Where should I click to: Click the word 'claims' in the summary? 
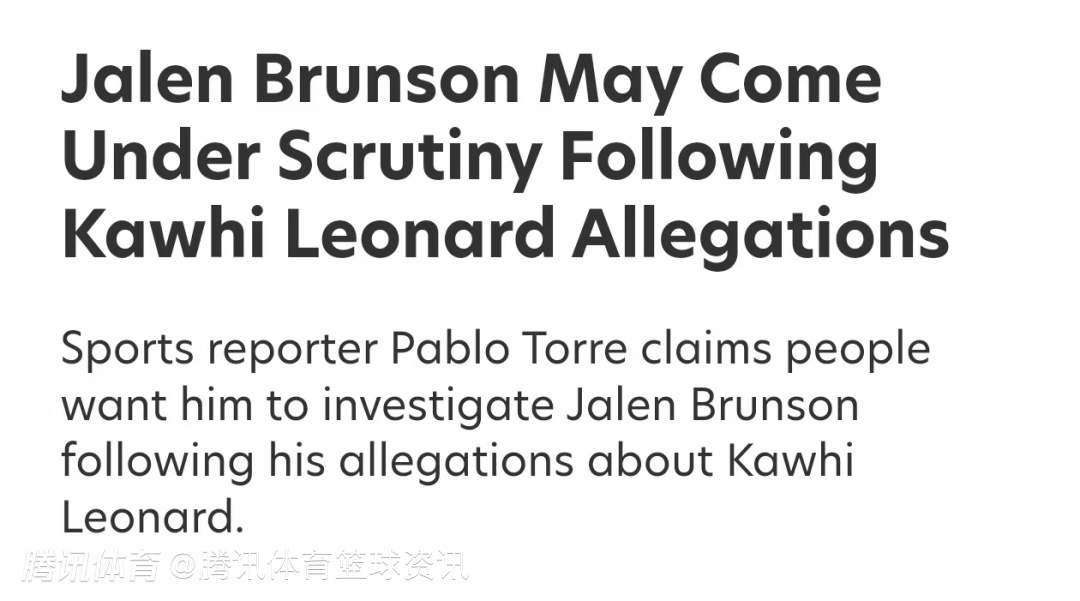coord(706,350)
